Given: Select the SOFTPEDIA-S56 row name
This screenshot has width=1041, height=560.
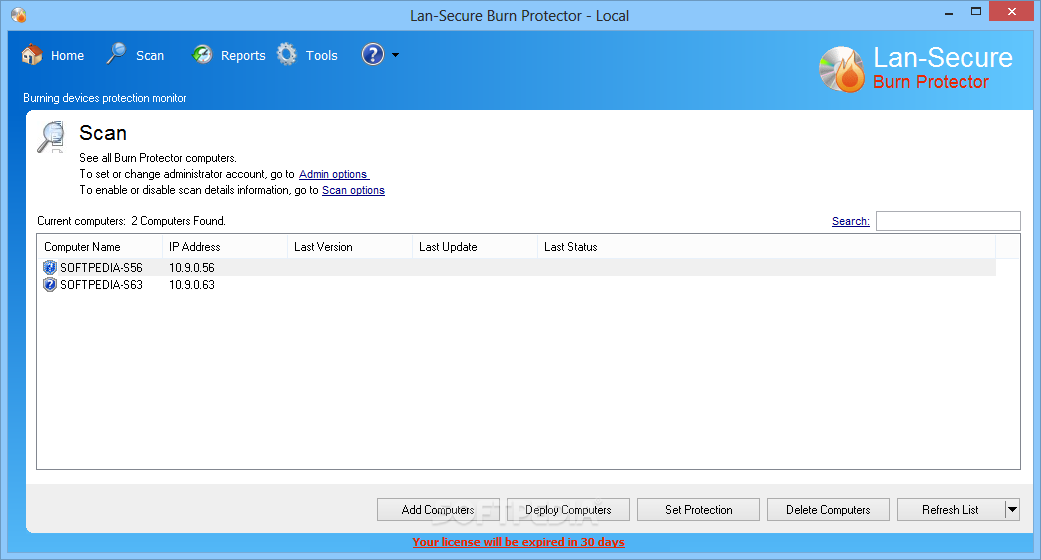Looking at the screenshot, I should (x=102, y=268).
